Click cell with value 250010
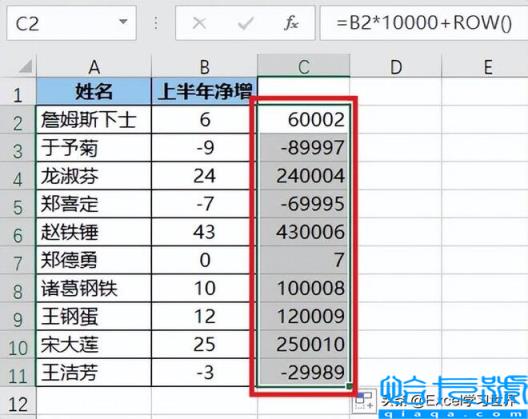This screenshot has height=419, width=528. tap(303, 345)
